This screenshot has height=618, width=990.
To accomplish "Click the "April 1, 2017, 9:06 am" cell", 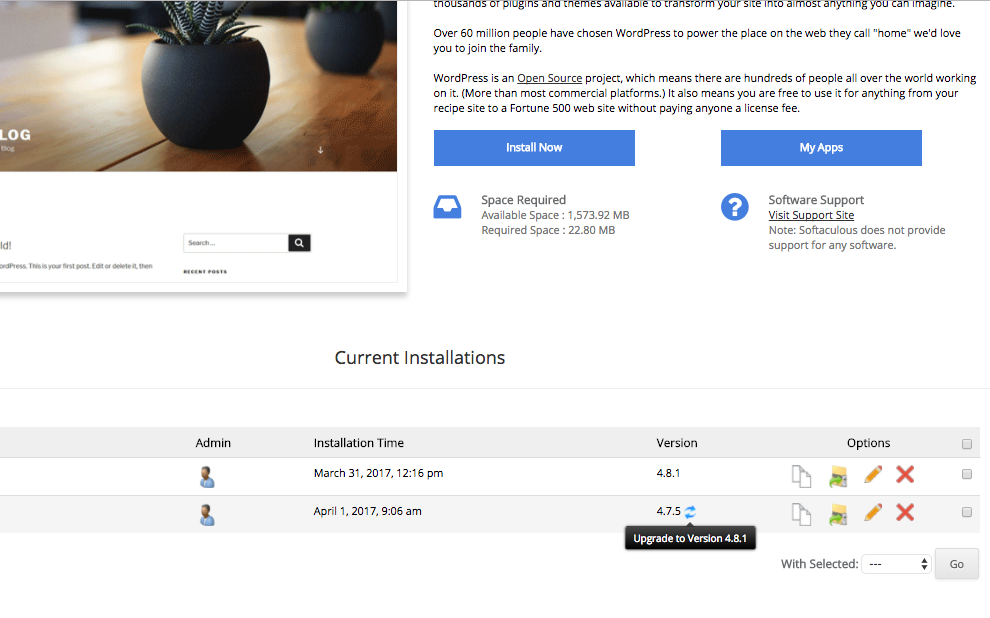I will point(367,511).
